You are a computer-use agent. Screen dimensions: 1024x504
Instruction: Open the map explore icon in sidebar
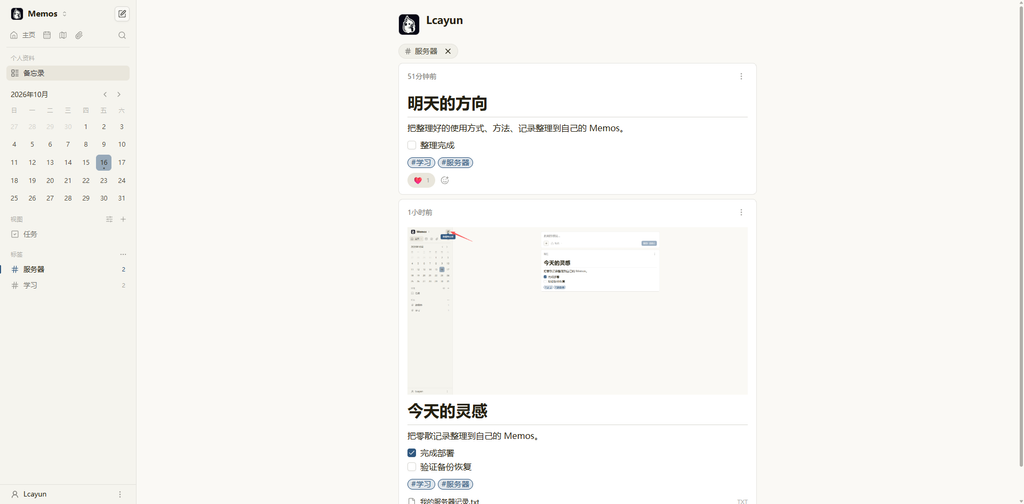point(63,35)
